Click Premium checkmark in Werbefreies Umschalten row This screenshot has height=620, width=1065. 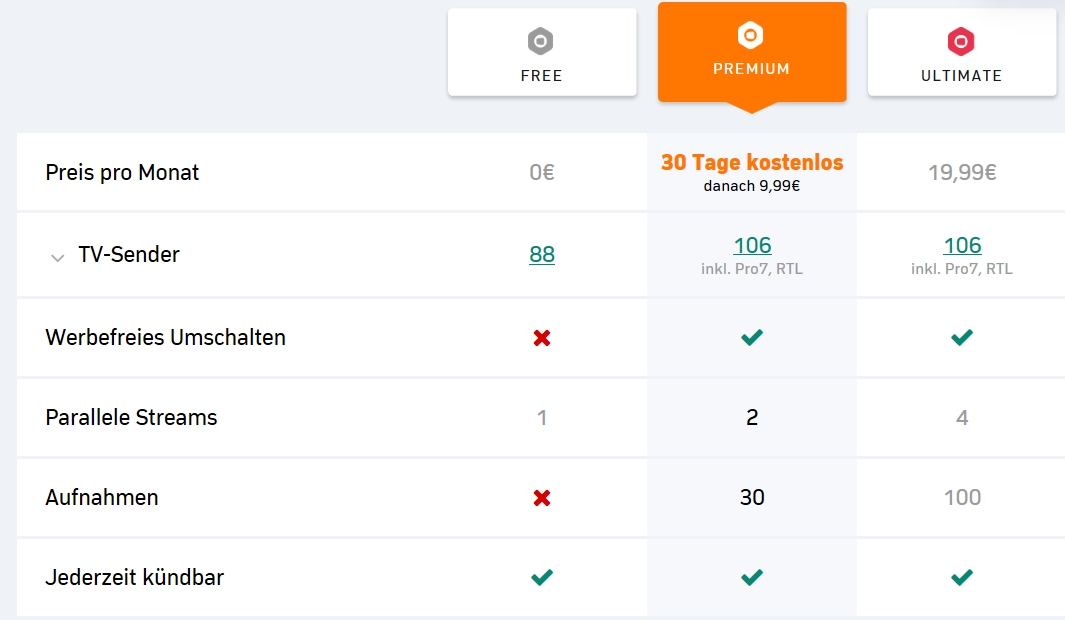(x=752, y=337)
